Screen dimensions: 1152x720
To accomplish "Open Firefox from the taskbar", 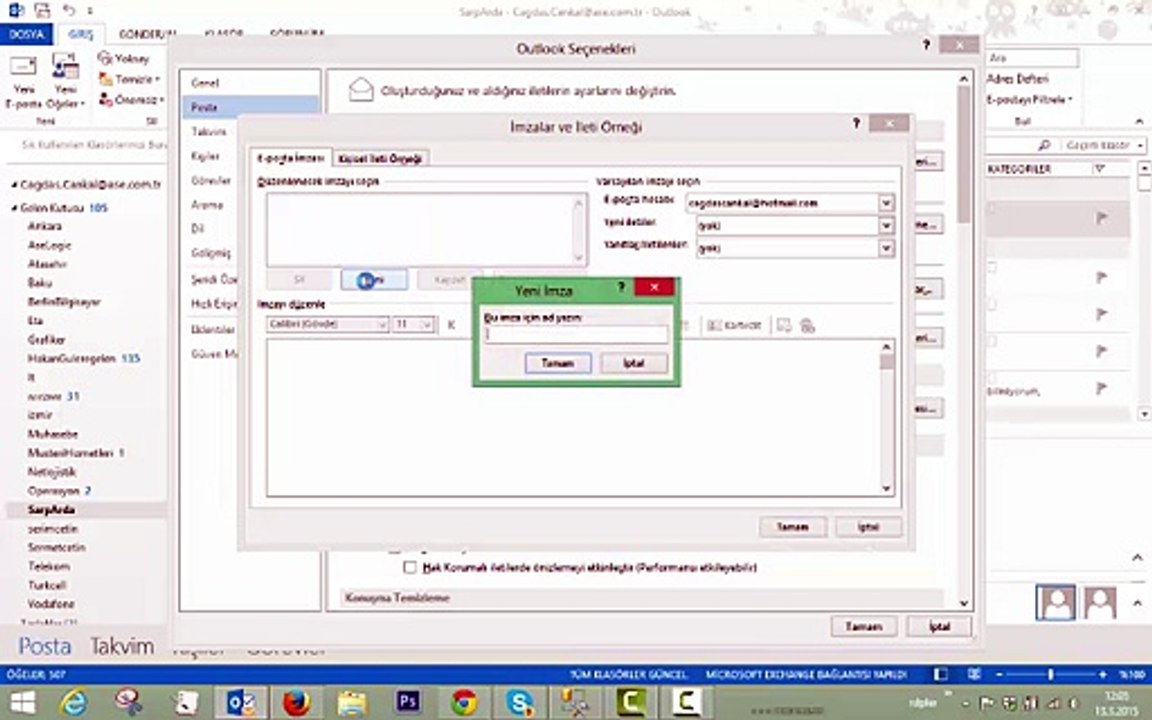I will pos(296,703).
